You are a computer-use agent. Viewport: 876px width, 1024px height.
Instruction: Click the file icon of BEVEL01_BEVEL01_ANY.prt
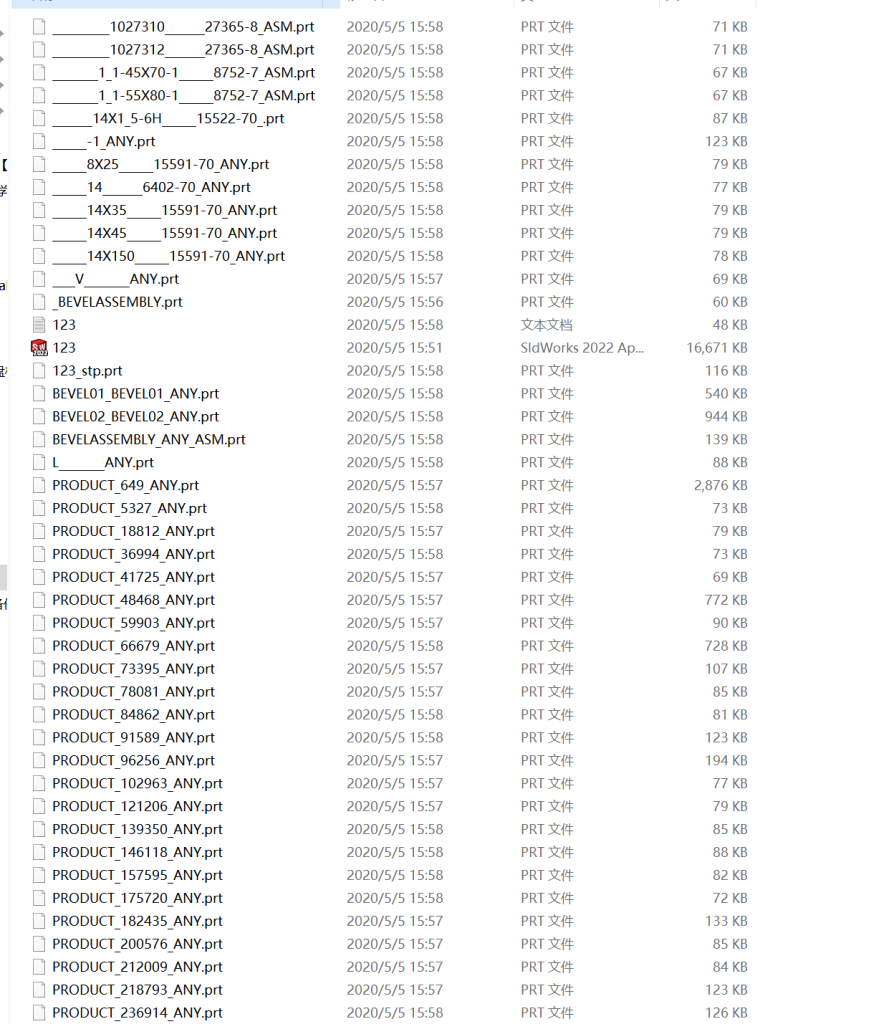pyautogui.click(x=39, y=393)
